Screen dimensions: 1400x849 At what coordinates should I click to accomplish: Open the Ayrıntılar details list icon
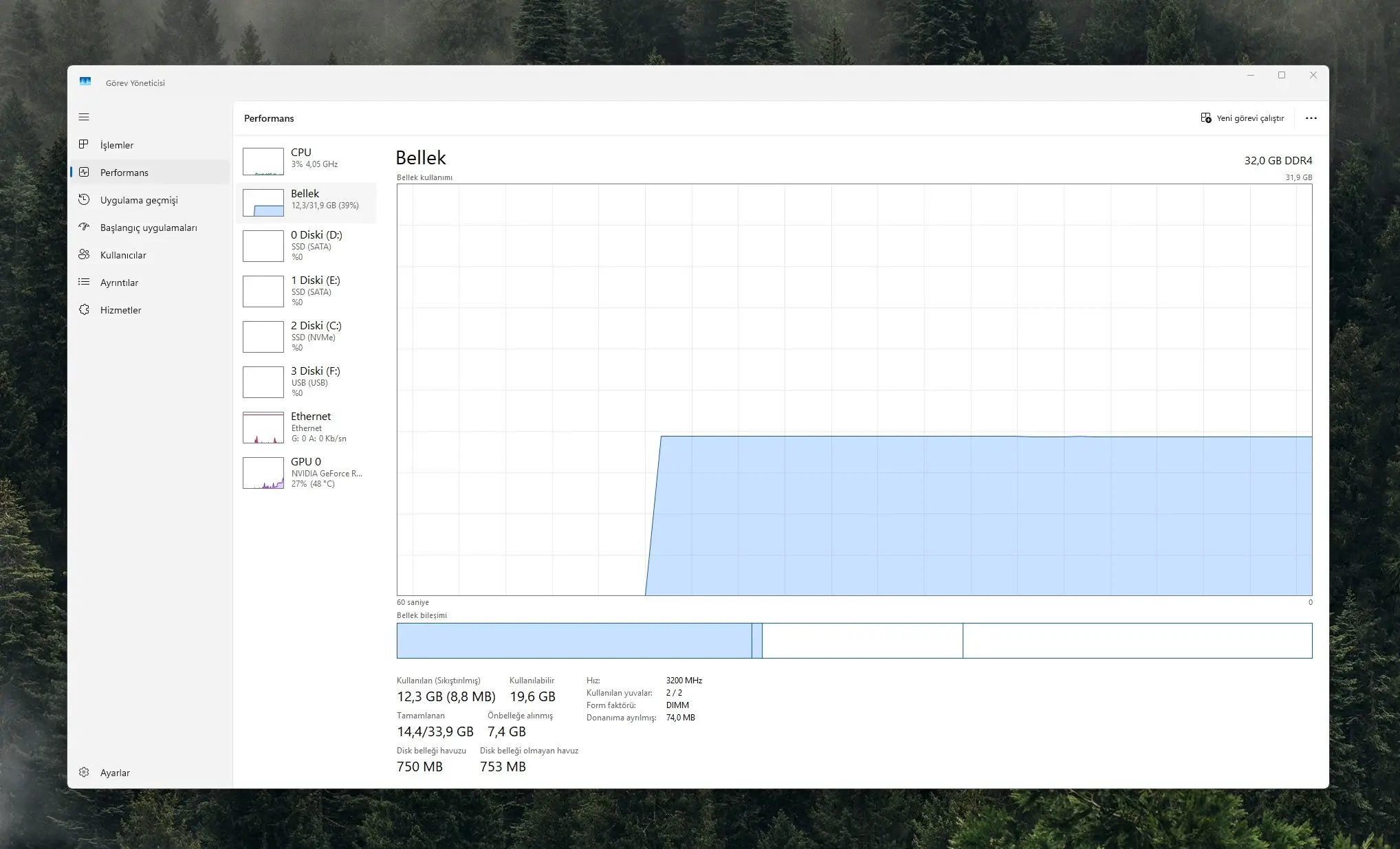tap(84, 282)
